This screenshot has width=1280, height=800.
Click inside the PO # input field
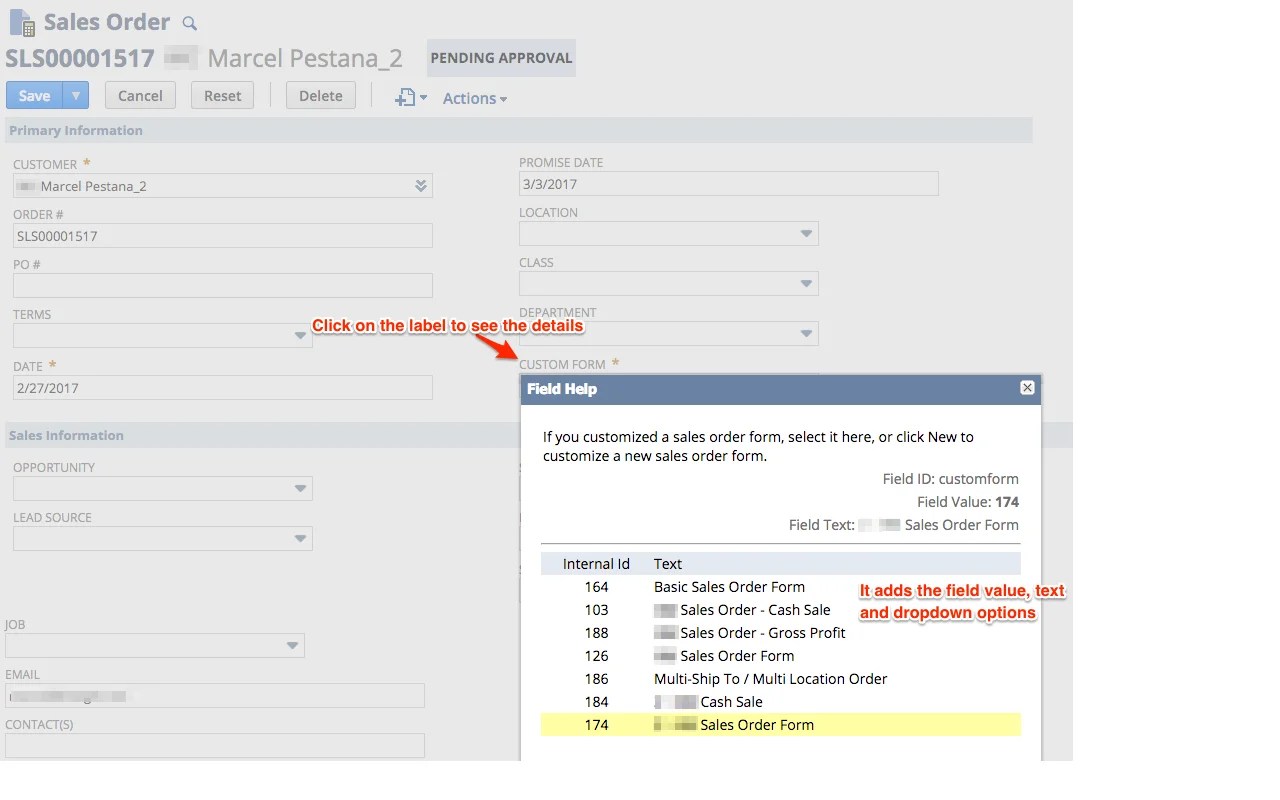(x=222, y=285)
